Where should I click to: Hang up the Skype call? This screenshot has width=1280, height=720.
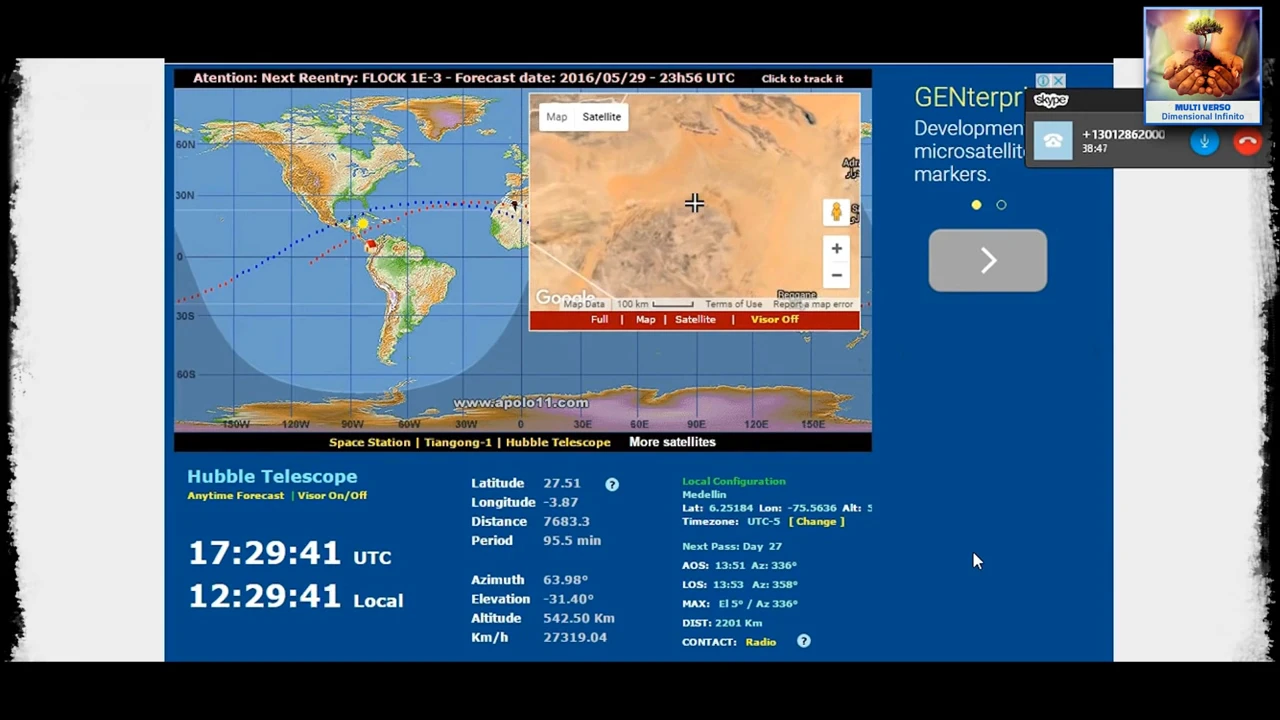click(1247, 142)
